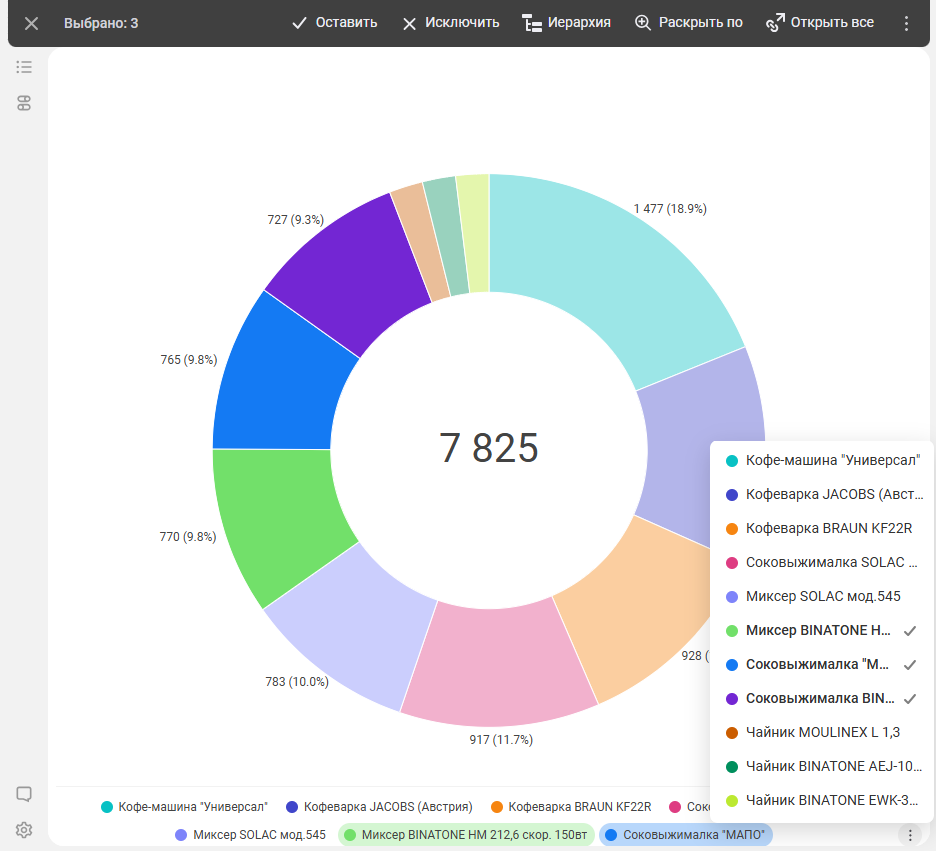Close the selection toolbar with X icon

click(32, 23)
